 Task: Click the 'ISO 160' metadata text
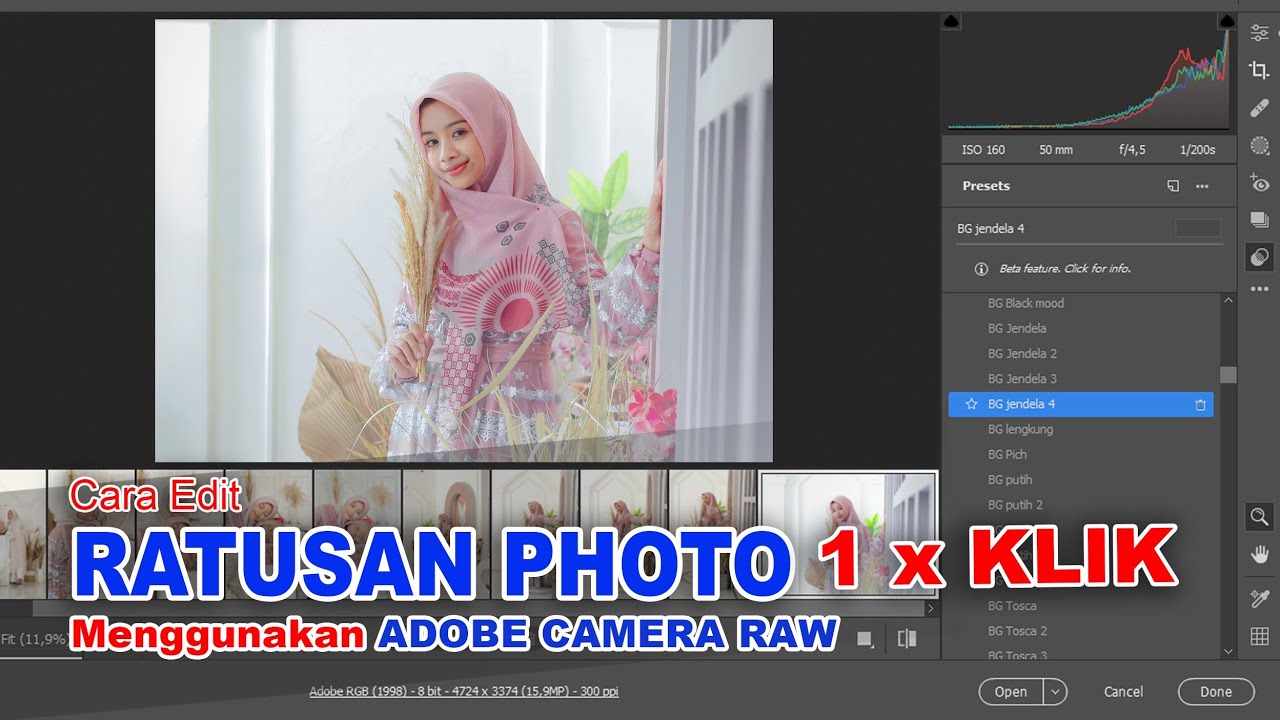coord(983,150)
